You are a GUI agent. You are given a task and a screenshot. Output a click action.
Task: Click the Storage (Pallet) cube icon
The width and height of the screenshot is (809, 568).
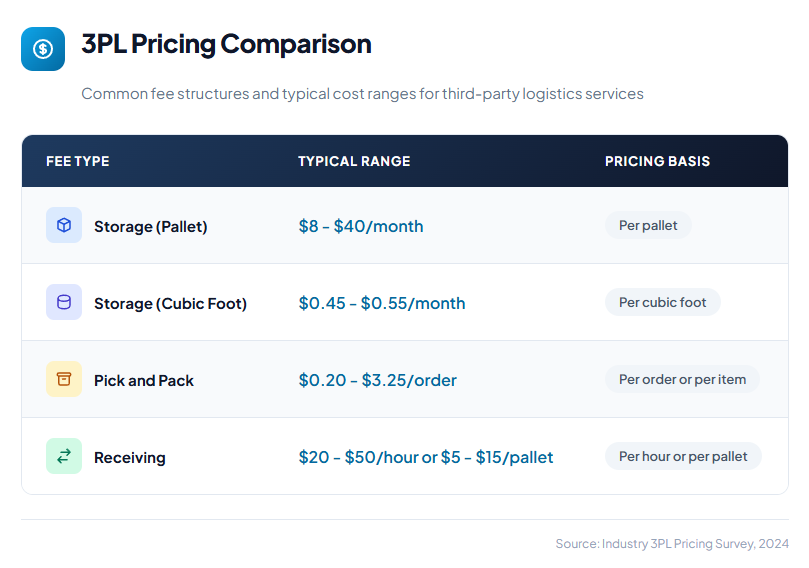[x=64, y=225]
